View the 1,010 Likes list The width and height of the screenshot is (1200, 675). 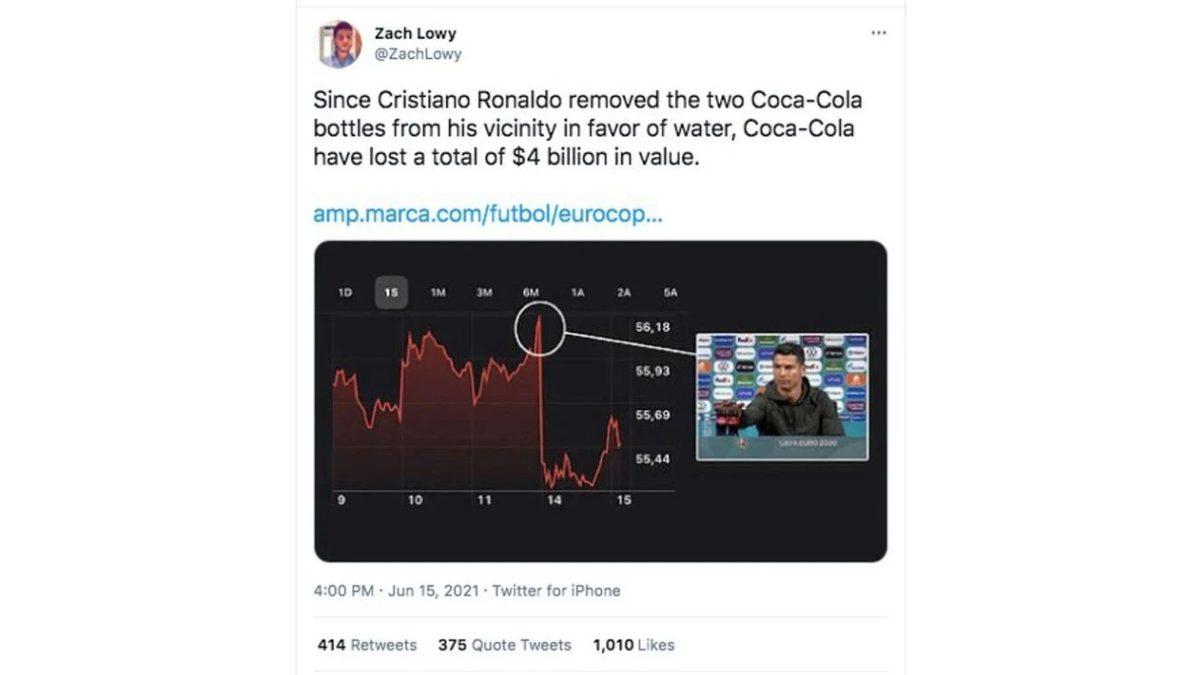tap(632, 645)
